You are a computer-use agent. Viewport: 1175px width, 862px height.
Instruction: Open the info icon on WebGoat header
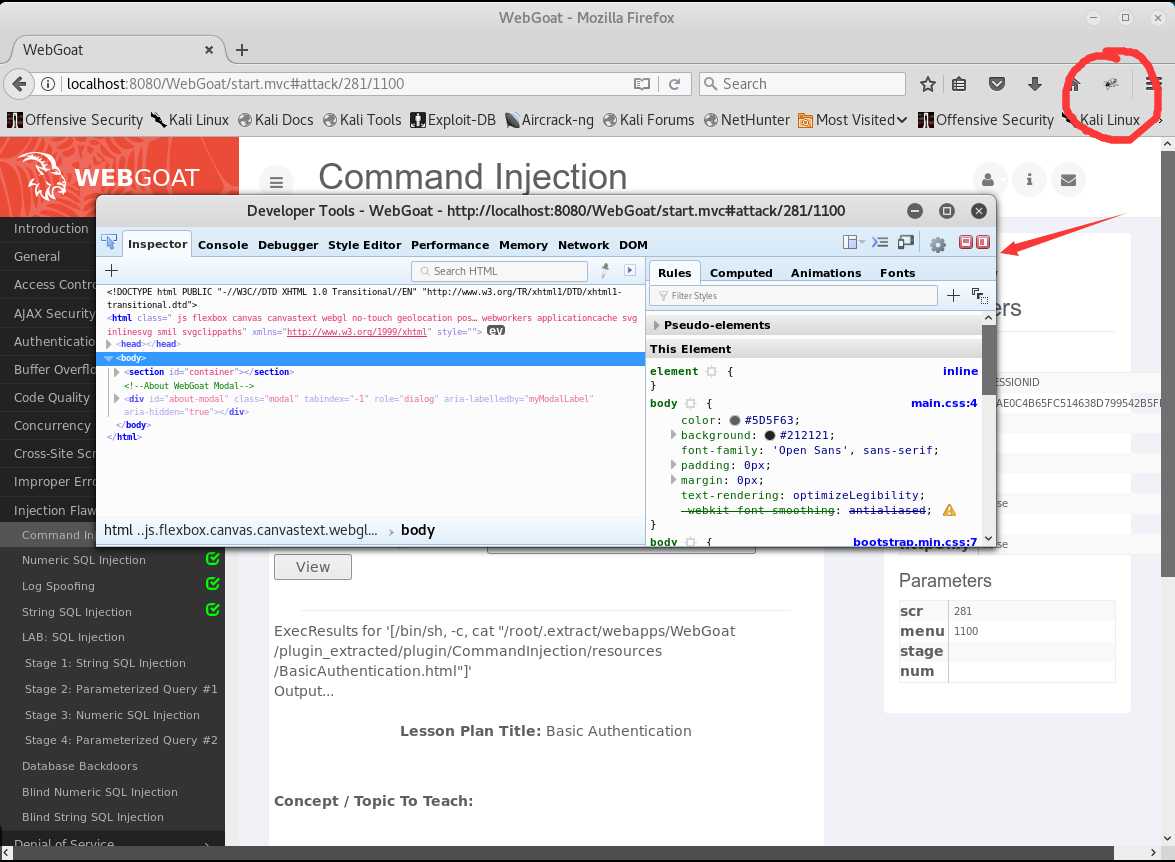coord(1029,180)
